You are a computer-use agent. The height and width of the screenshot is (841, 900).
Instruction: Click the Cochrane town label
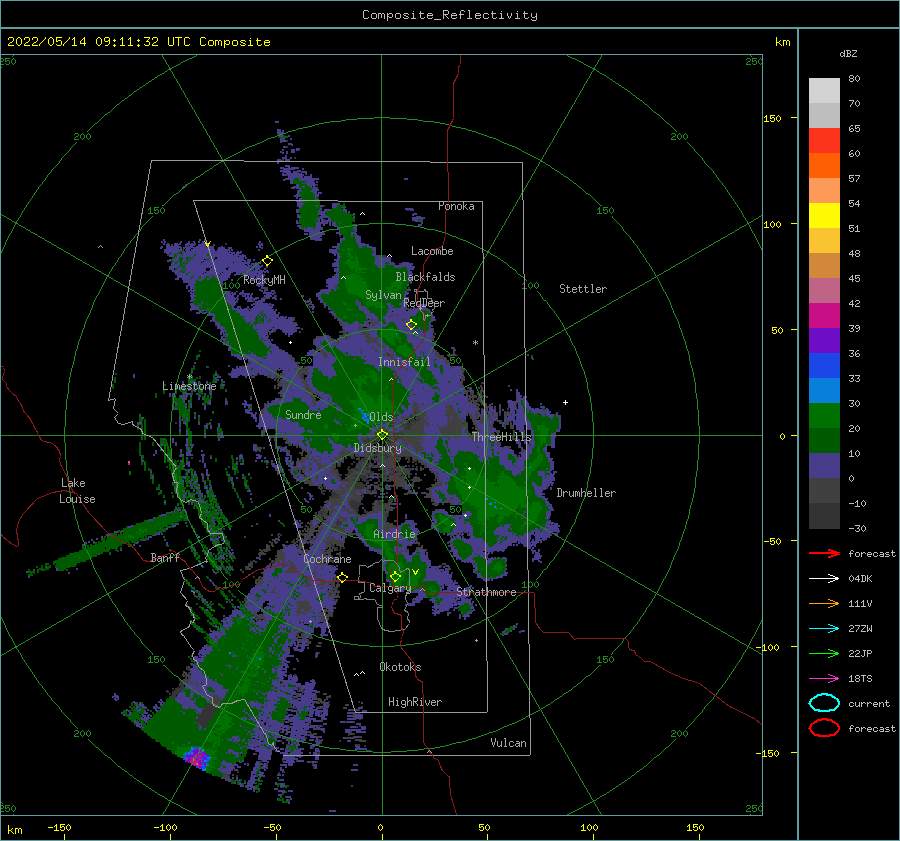click(x=327, y=559)
